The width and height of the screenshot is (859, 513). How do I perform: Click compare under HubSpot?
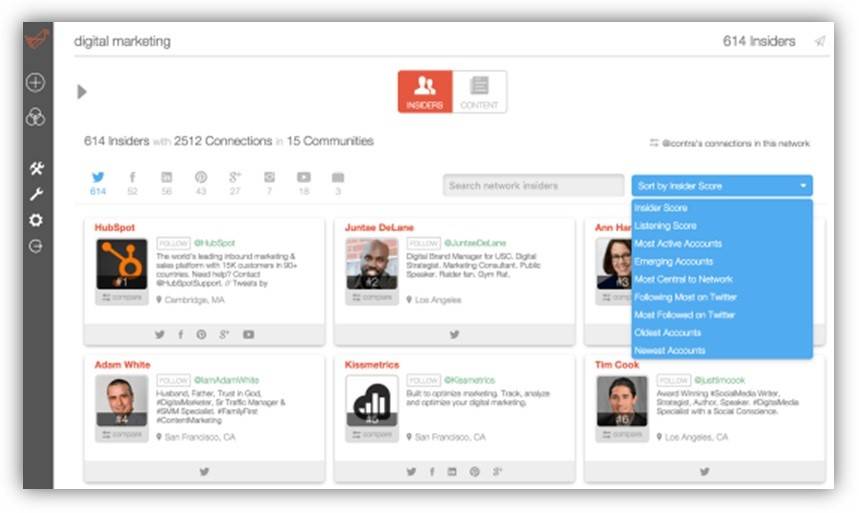pos(122,298)
